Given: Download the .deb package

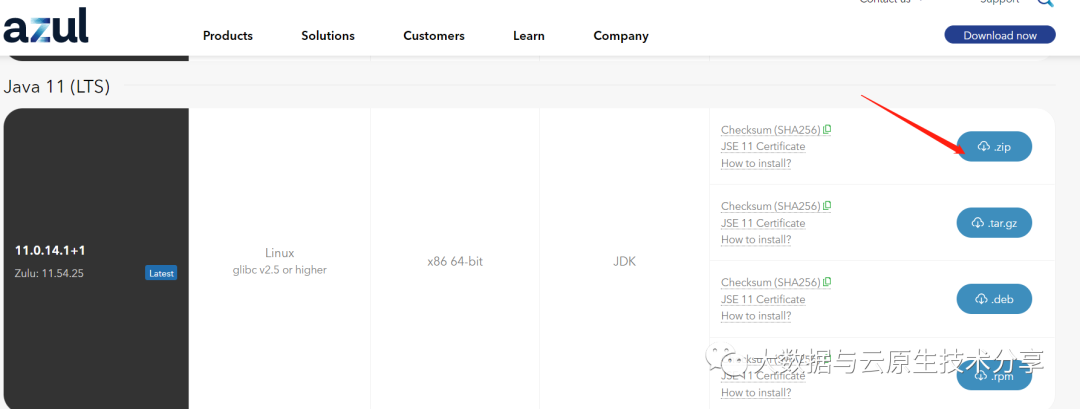Looking at the screenshot, I should tap(994, 299).
